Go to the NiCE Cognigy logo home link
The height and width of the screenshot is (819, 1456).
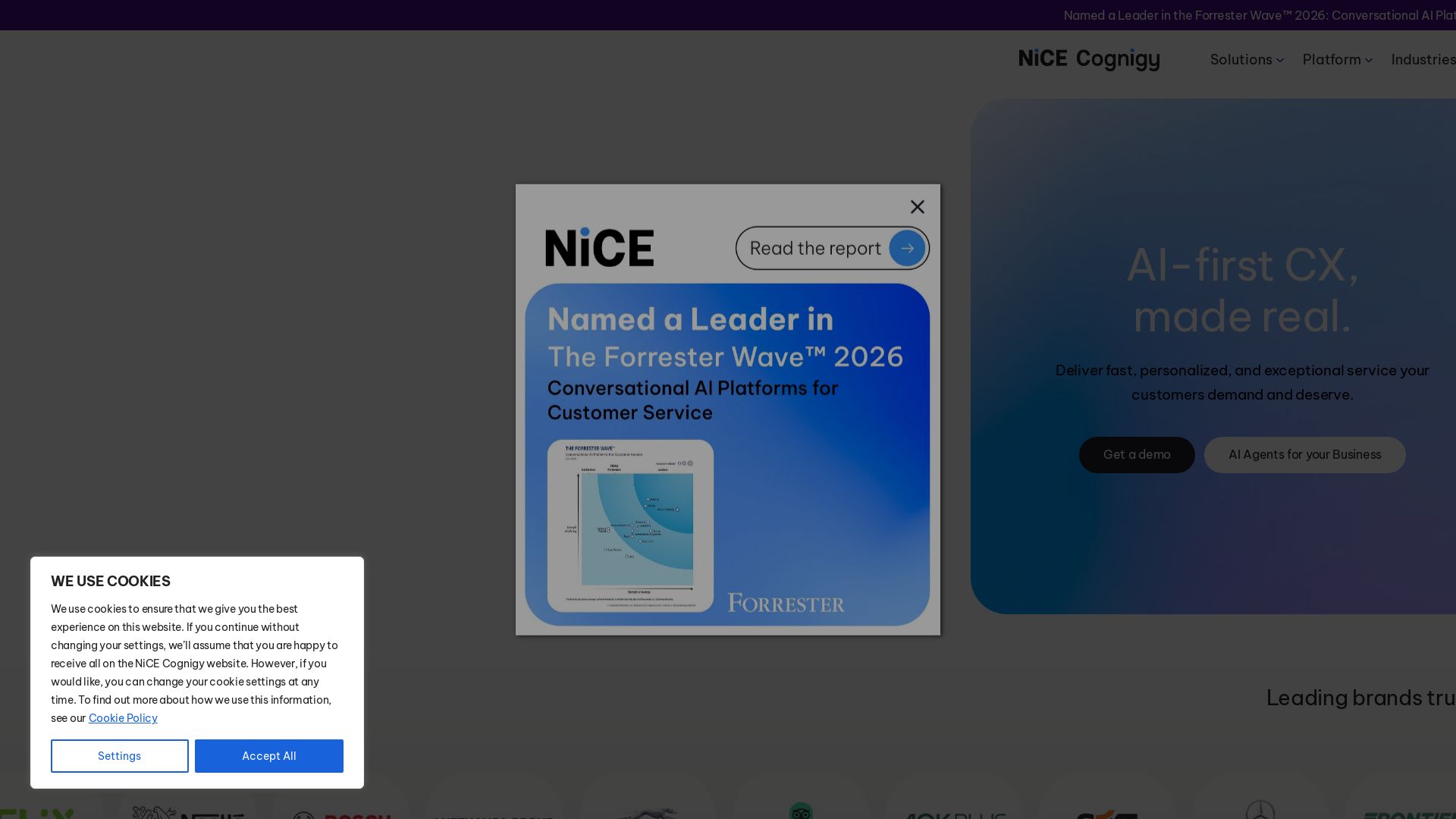point(1089,59)
